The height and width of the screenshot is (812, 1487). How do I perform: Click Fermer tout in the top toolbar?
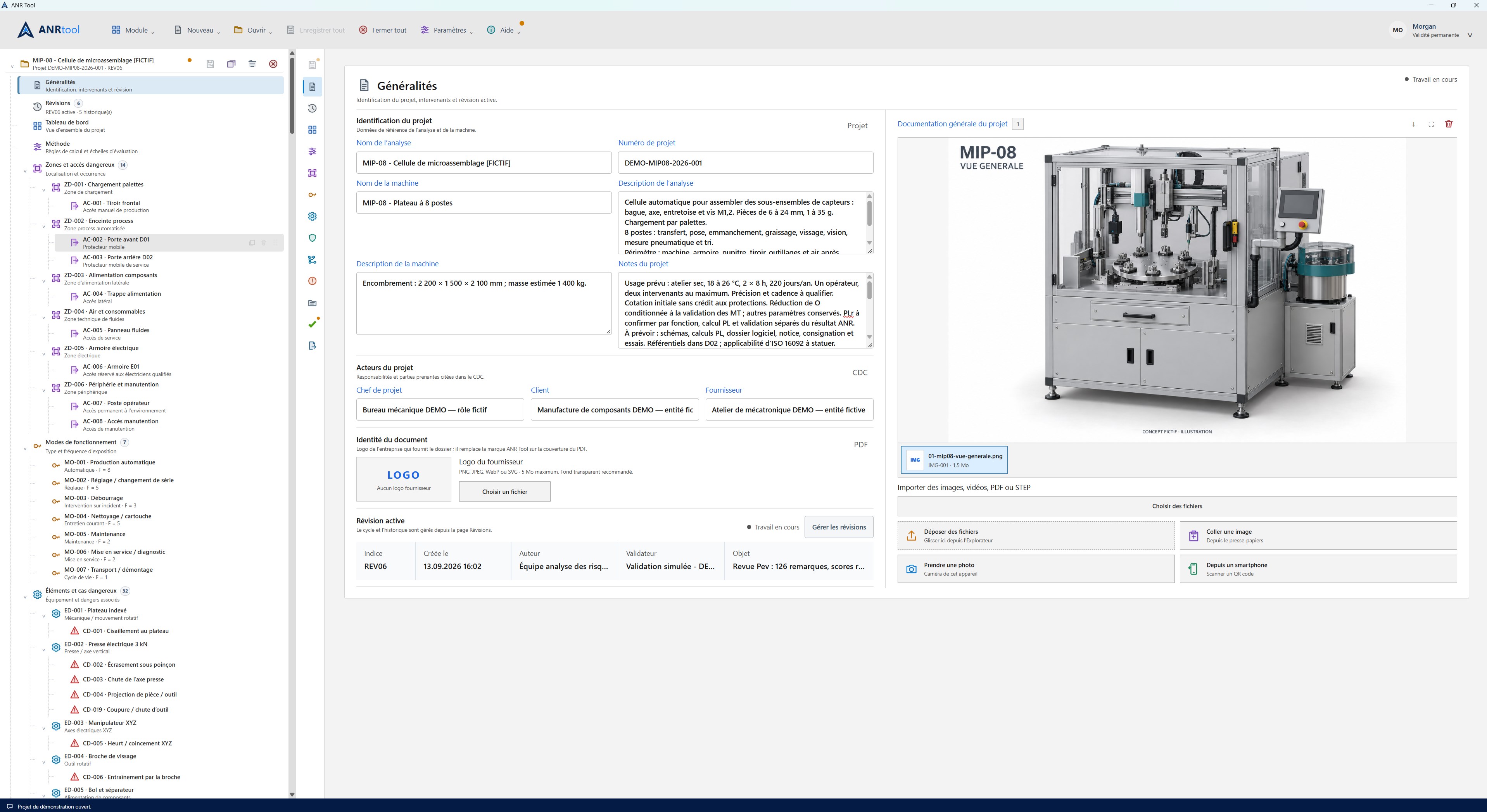[x=383, y=30]
